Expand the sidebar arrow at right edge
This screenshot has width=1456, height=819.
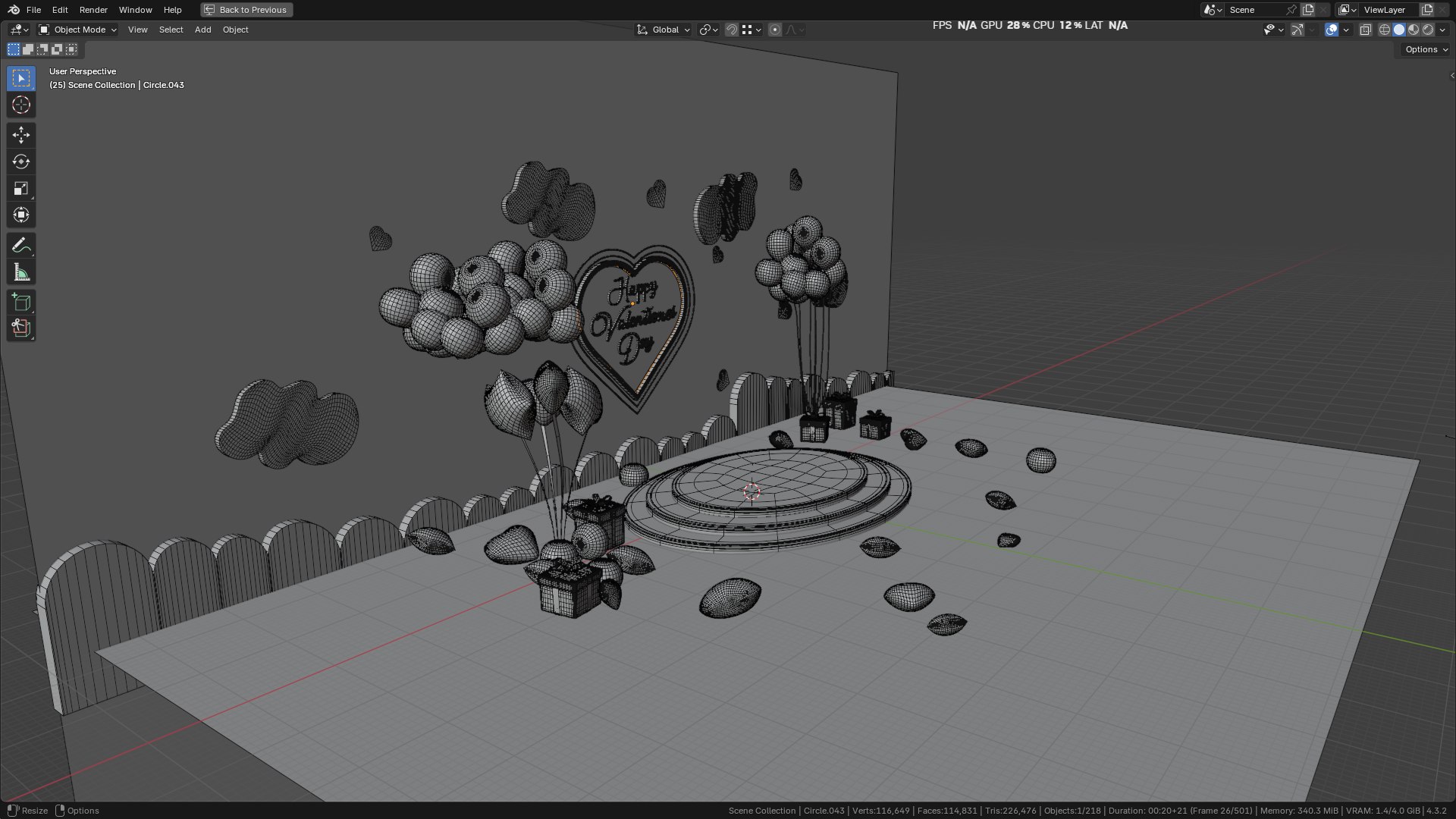pos(1451,75)
